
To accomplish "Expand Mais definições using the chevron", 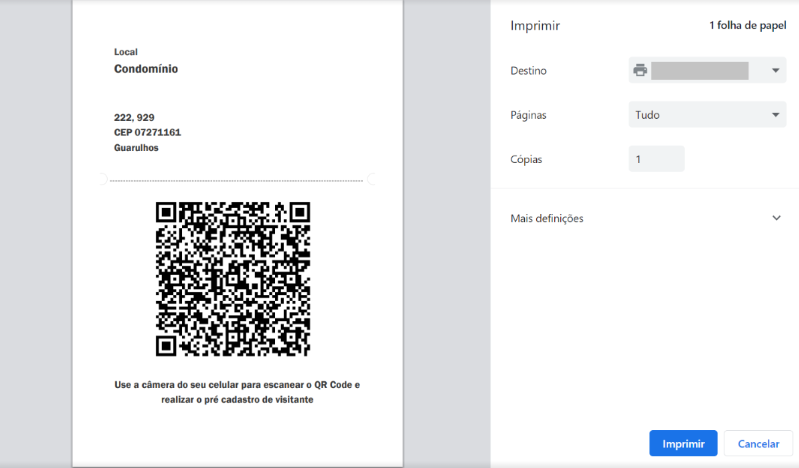I will click(776, 218).
